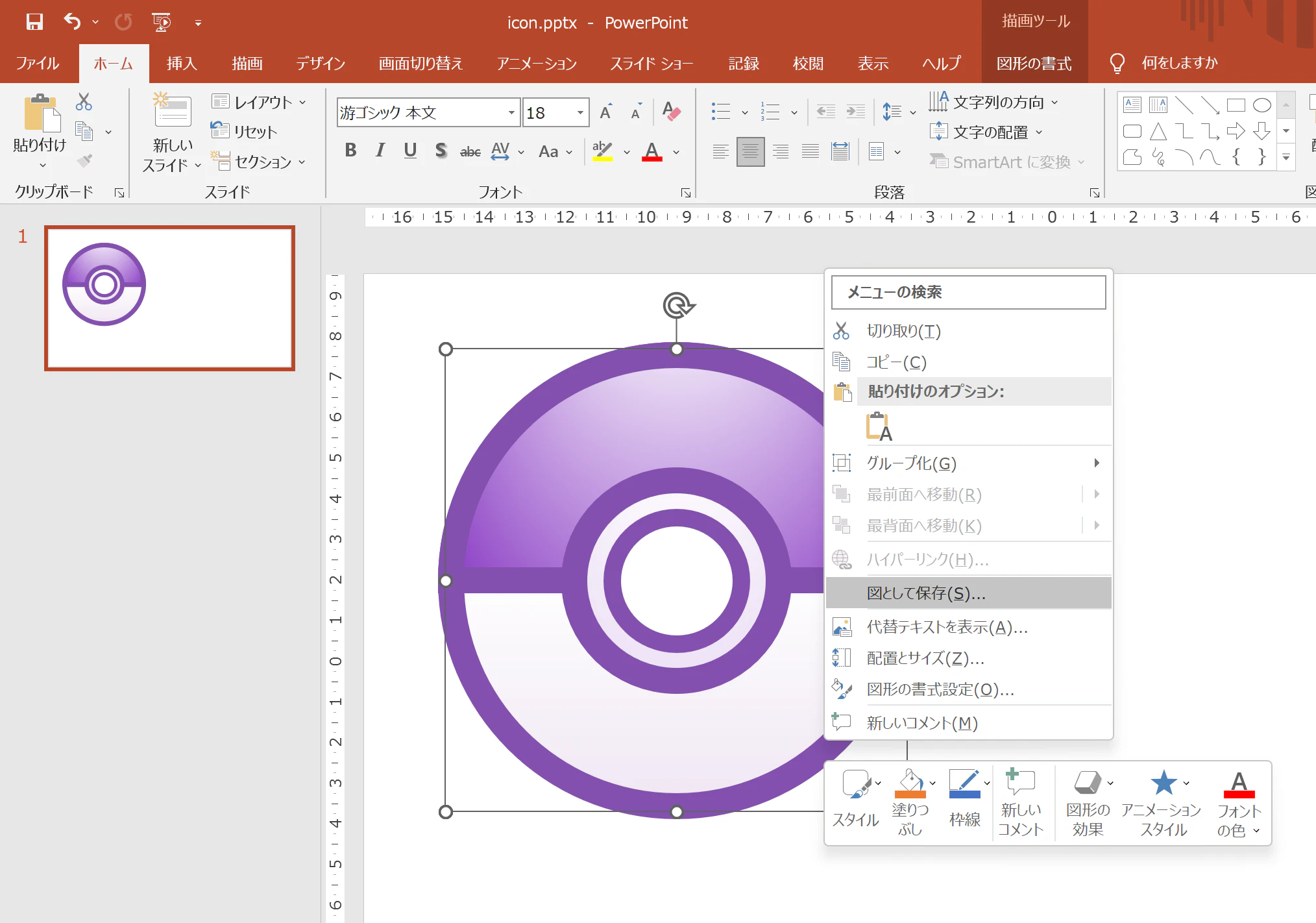Start slideshow from beginning icon
This screenshot has height=923, width=1316.
pyautogui.click(x=162, y=22)
